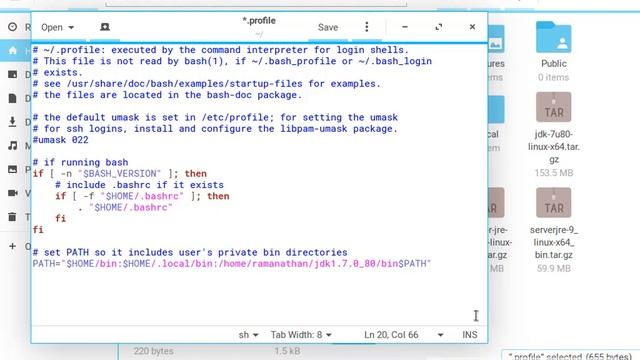Open the gedit three-dot options menu
Image resolution: width=640 pixels, height=360 pixels.
coord(367,27)
